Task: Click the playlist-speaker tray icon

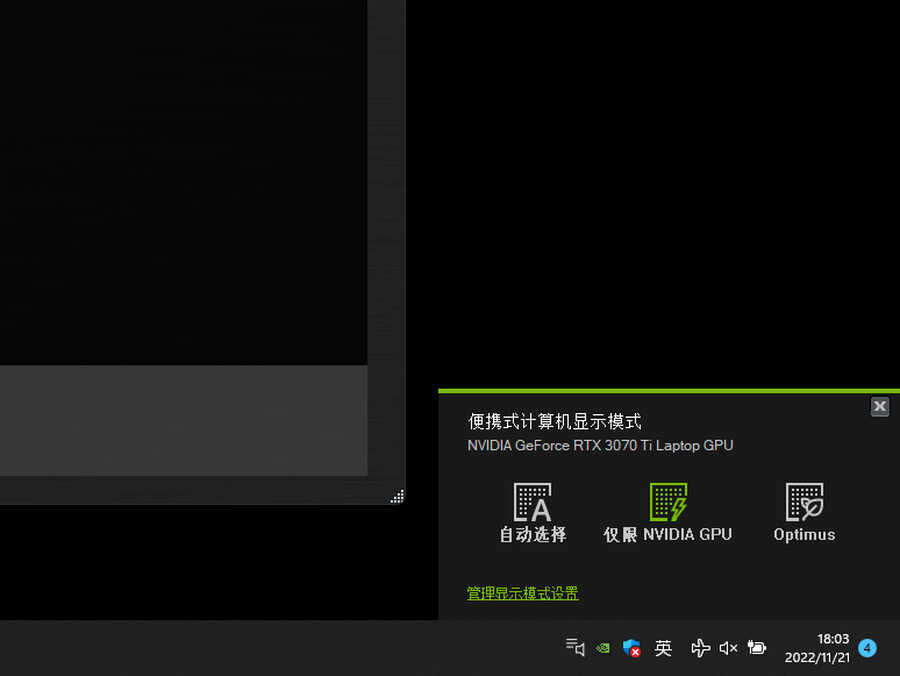Action: coord(575,648)
